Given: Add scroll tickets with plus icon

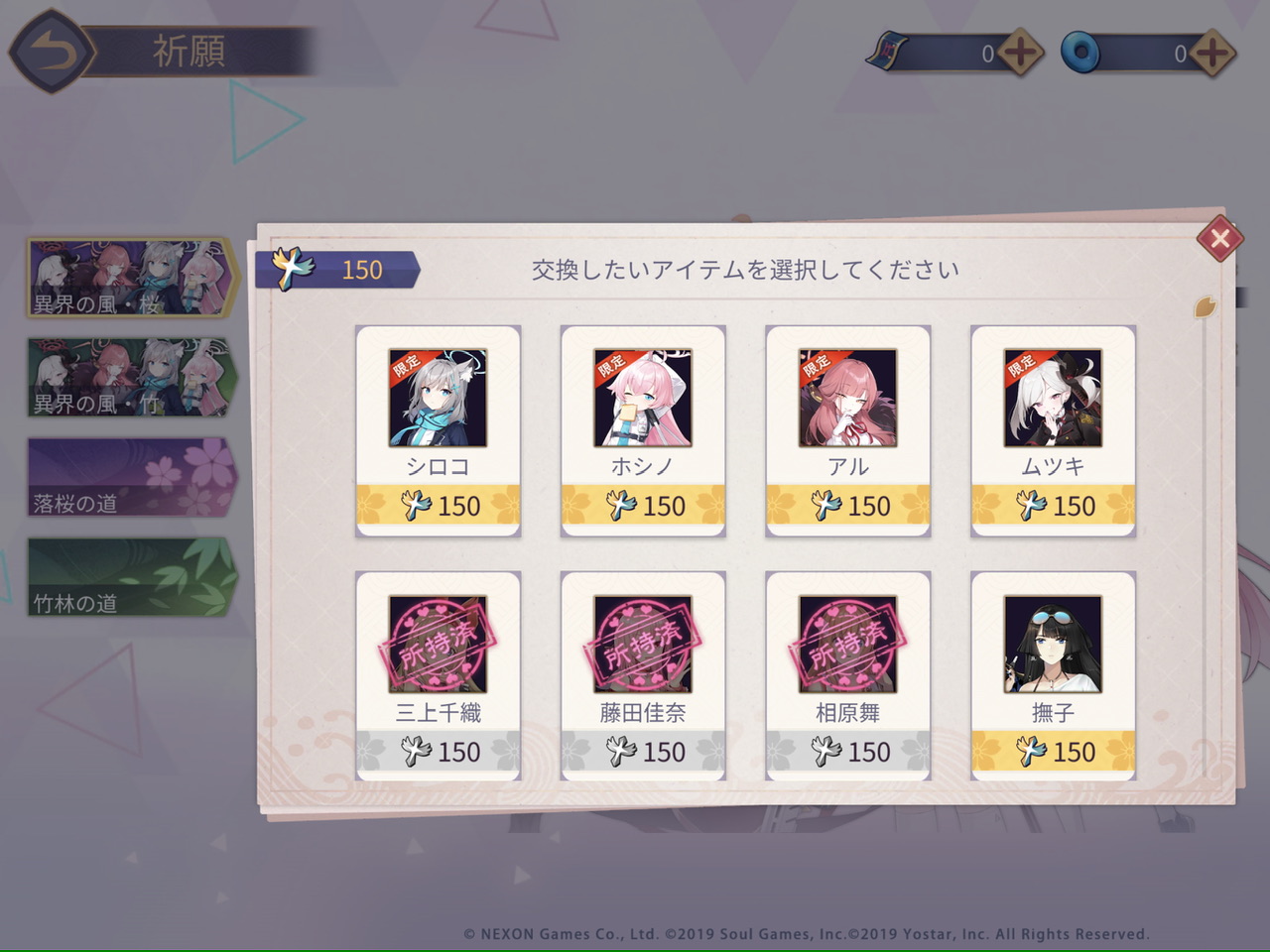Looking at the screenshot, I should (x=1020, y=54).
